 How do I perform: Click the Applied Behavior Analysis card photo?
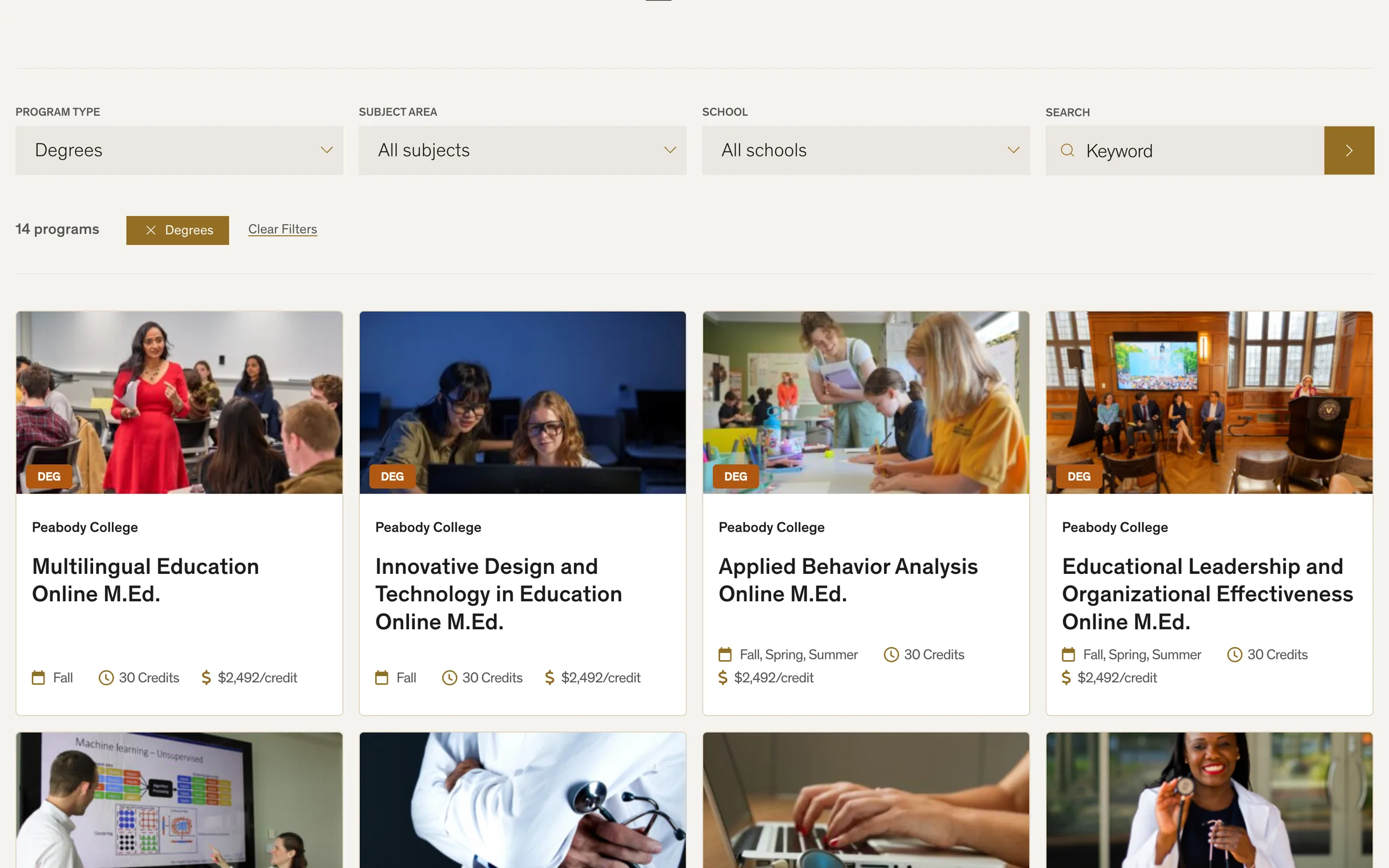pyautogui.click(x=865, y=403)
